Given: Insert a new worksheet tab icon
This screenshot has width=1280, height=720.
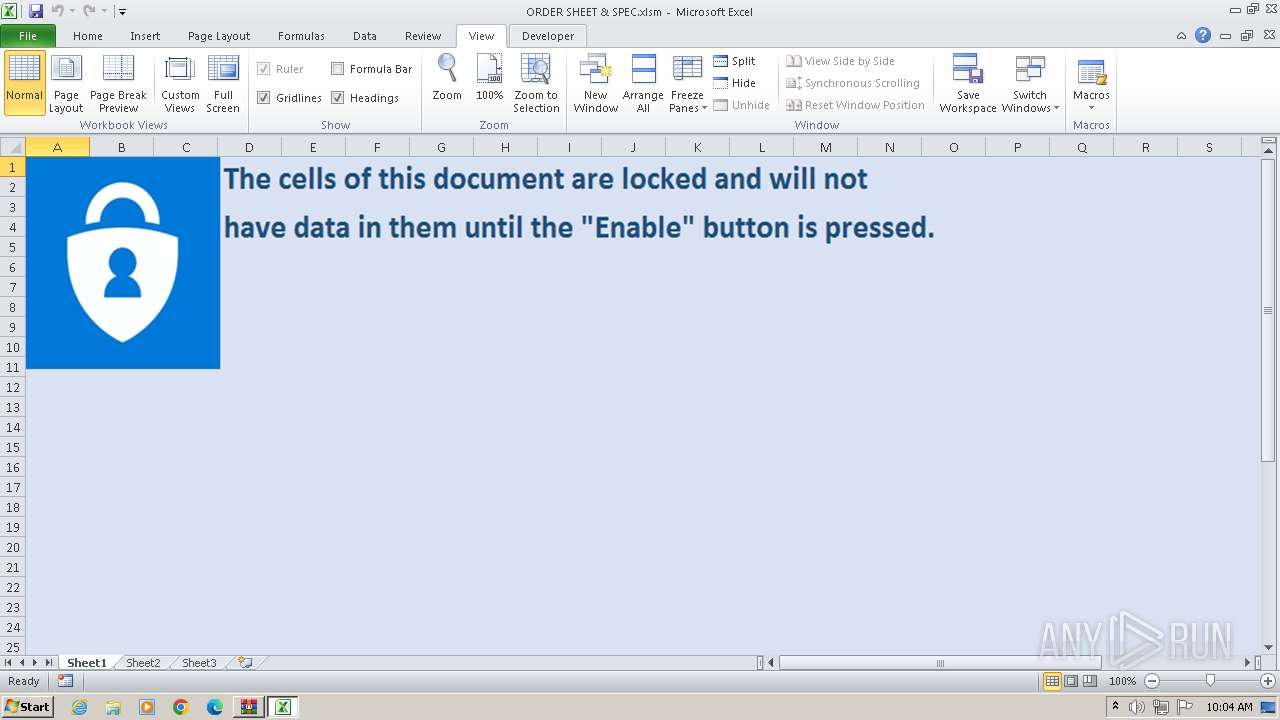Looking at the screenshot, I should 245,662.
